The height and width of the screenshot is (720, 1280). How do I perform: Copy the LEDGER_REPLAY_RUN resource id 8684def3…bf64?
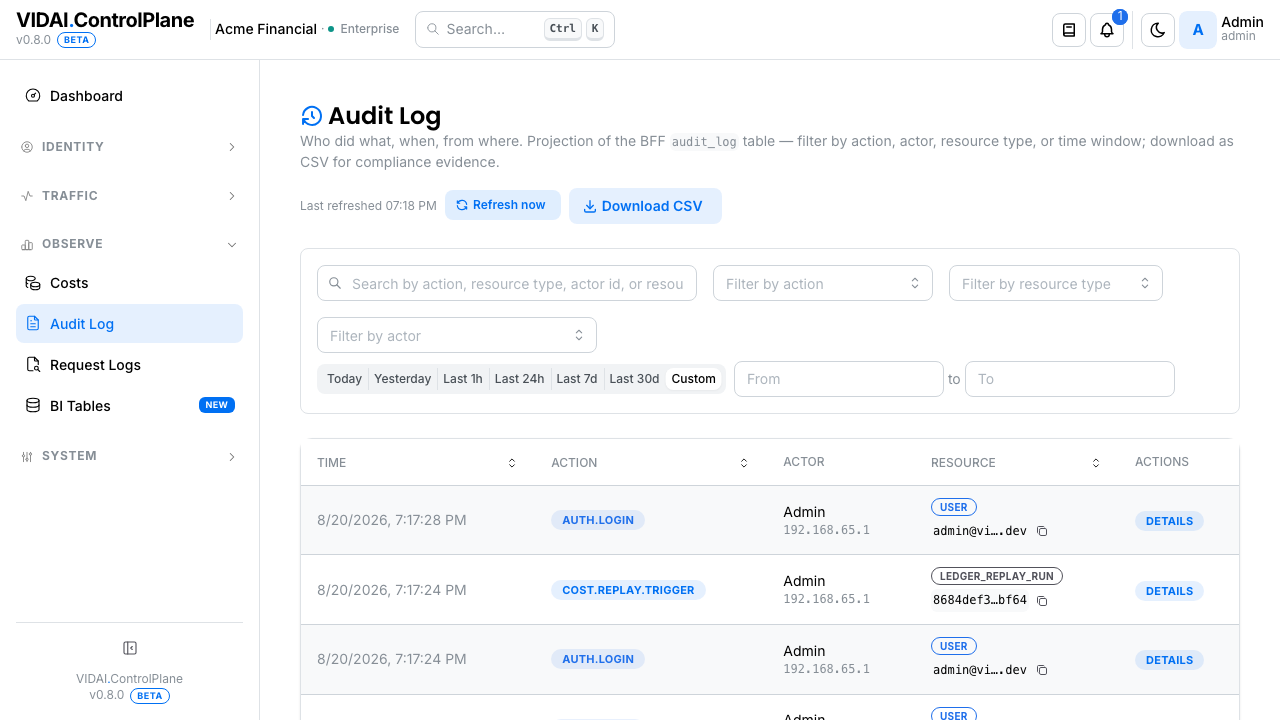coord(1042,601)
